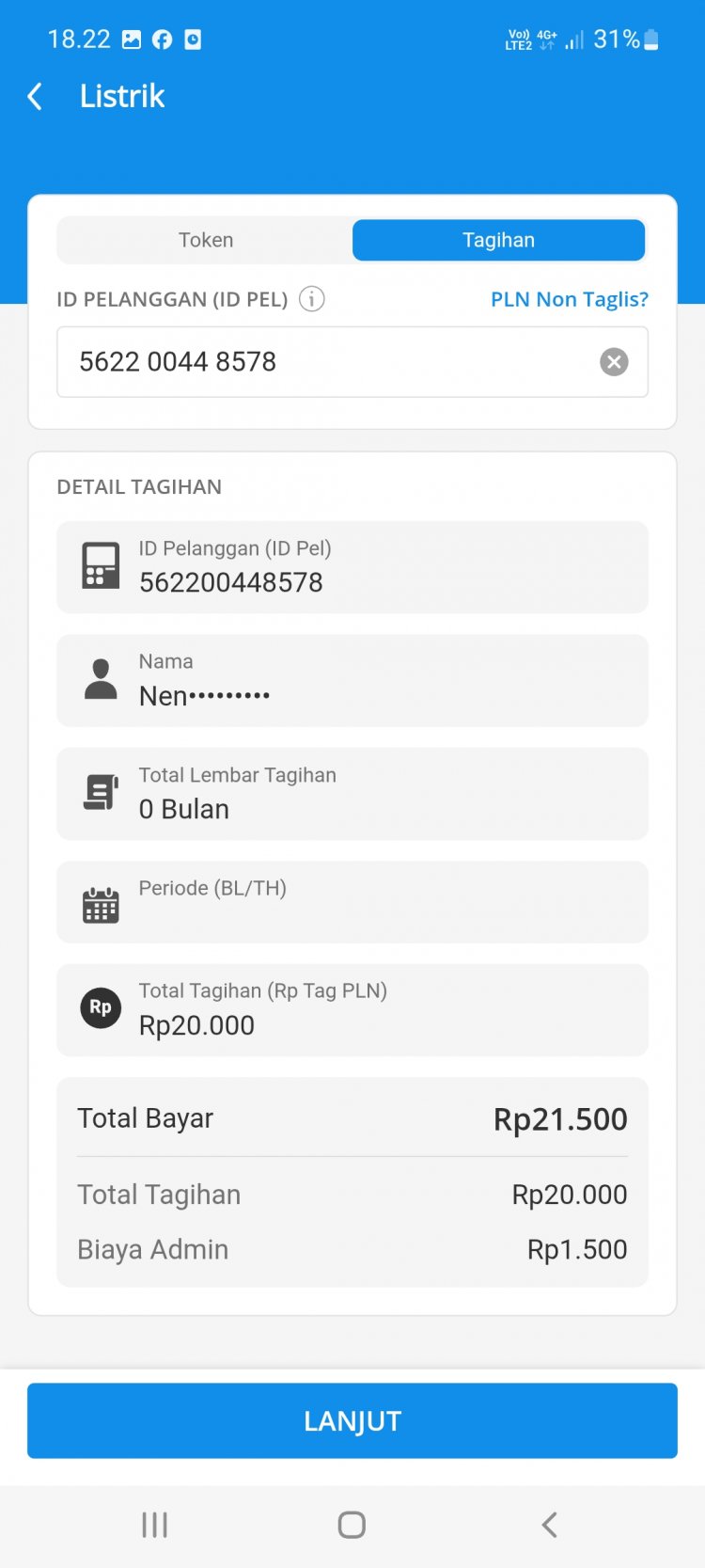
Task: Tap the Total Bayar amount Rp21.500
Action: [x=560, y=1119]
